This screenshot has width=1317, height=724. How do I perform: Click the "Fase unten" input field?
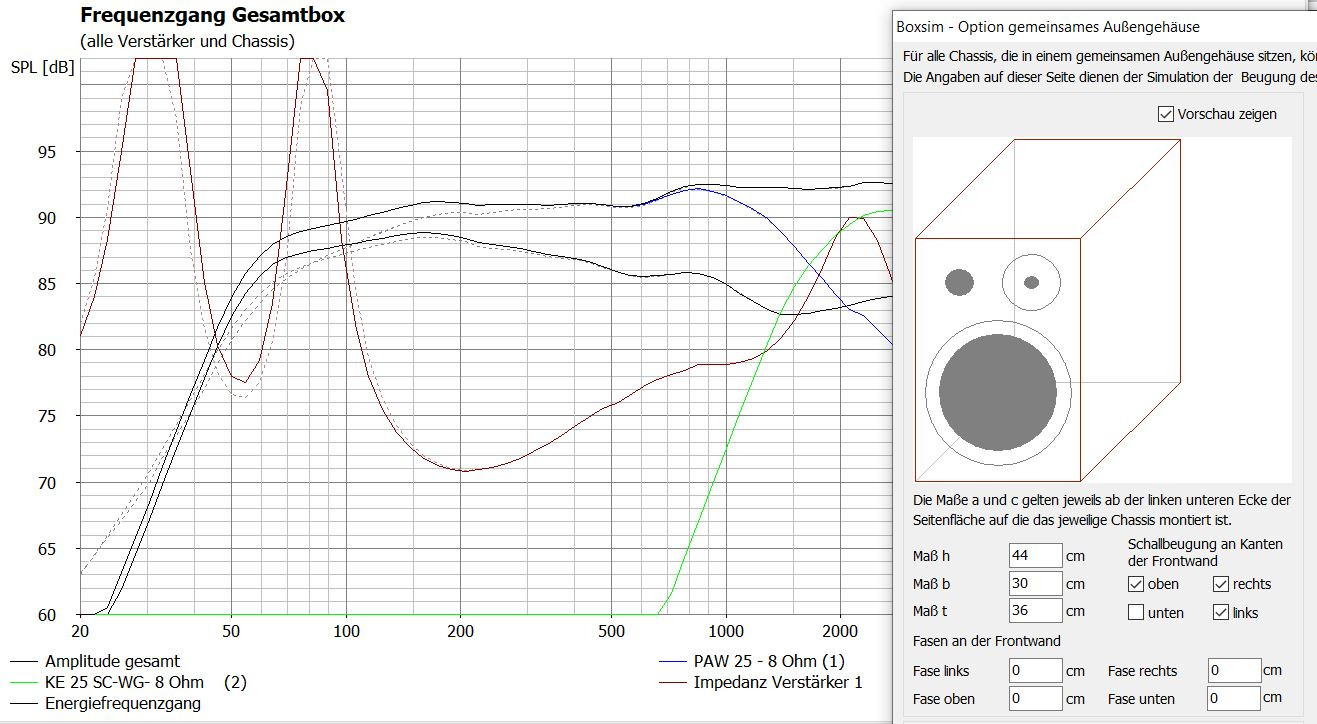tap(1234, 698)
